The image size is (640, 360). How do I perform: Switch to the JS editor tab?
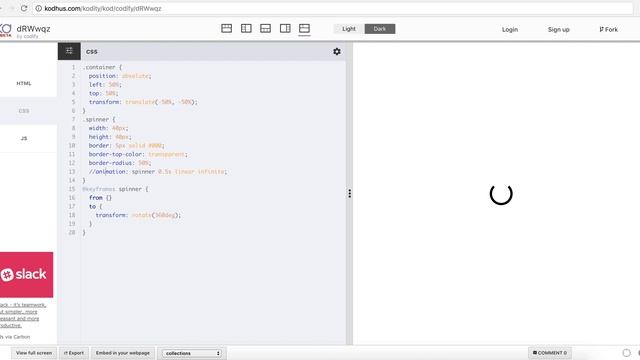pos(24,138)
